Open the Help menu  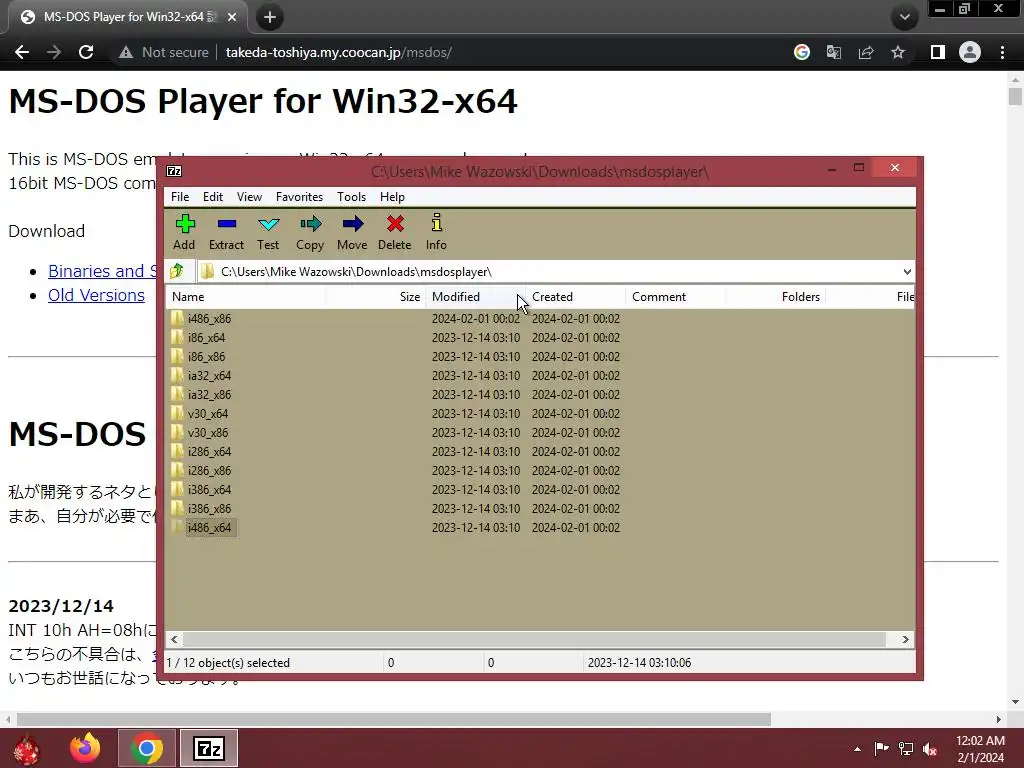pos(392,197)
